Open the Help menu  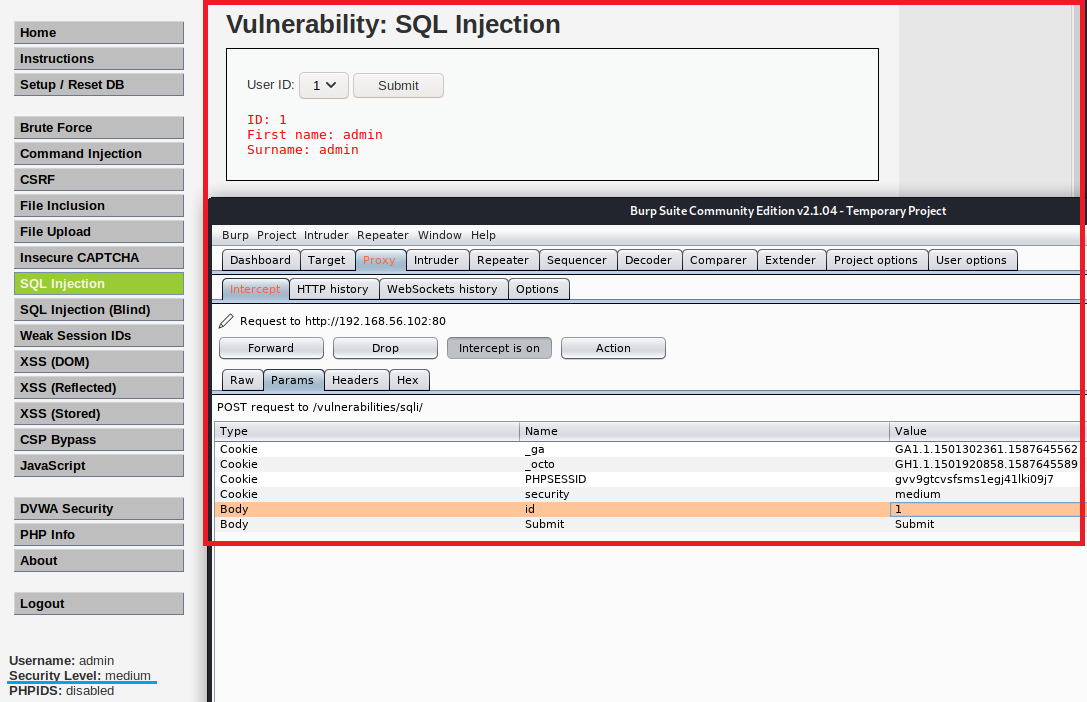click(483, 235)
